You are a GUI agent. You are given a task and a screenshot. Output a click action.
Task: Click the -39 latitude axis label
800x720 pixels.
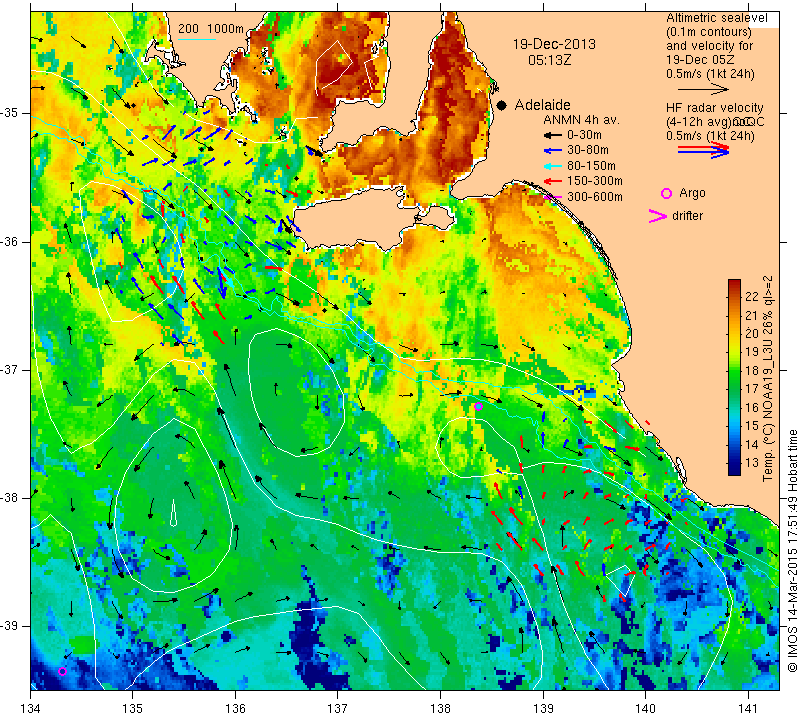click(x=11, y=626)
